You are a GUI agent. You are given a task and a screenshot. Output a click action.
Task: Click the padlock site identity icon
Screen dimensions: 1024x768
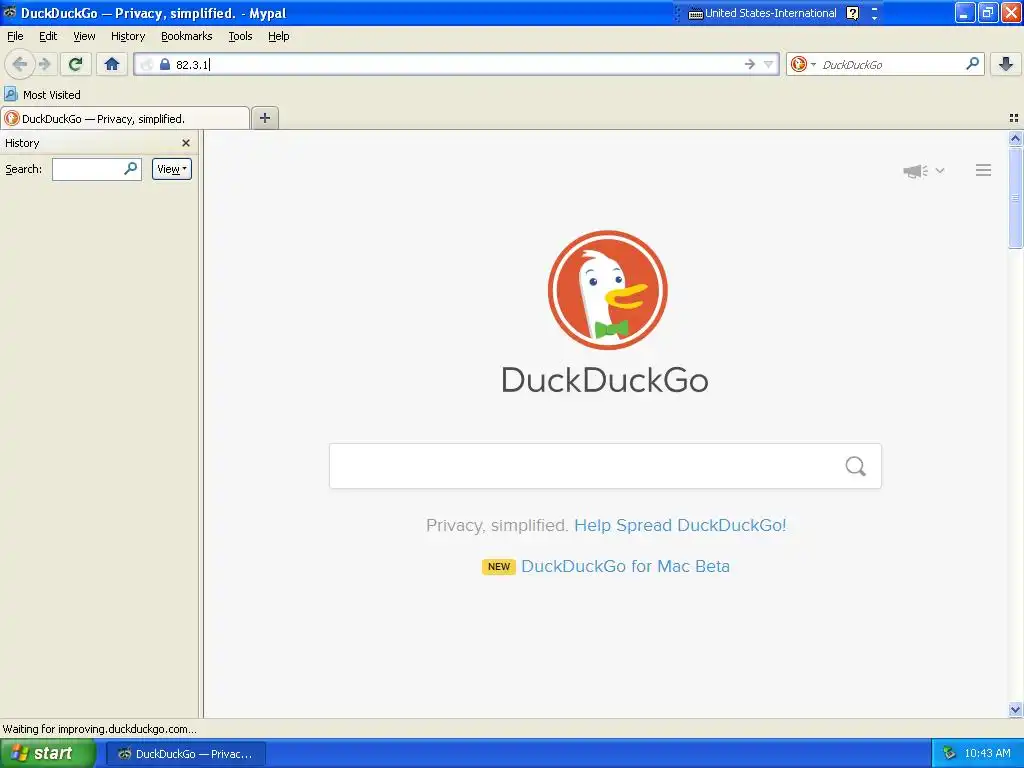point(165,64)
